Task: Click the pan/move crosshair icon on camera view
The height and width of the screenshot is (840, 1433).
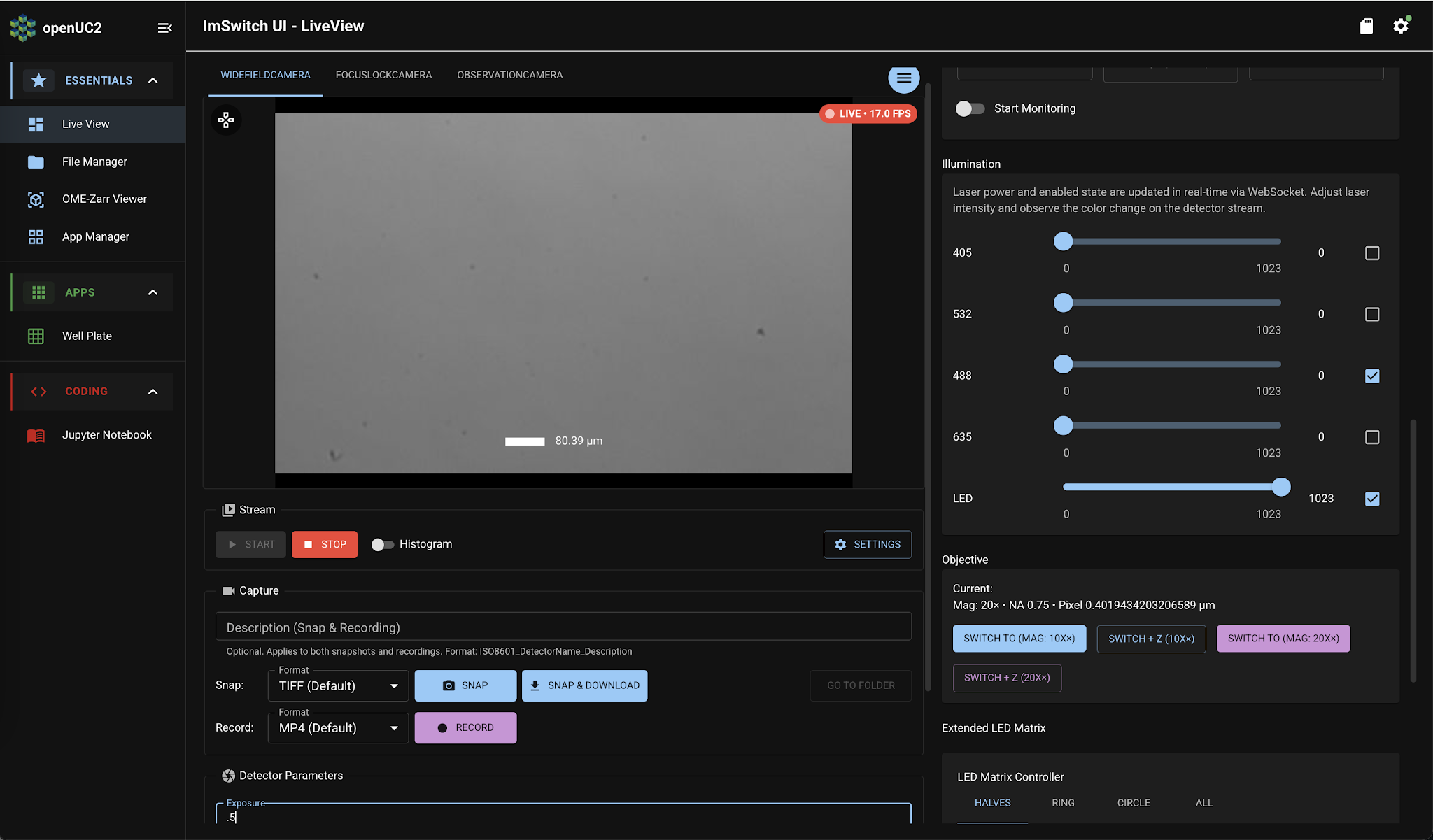Action: tap(225, 120)
